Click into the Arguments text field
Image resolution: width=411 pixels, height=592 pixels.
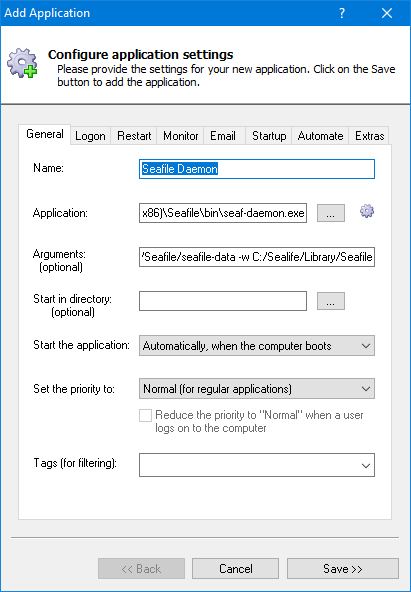coord(257,257)
